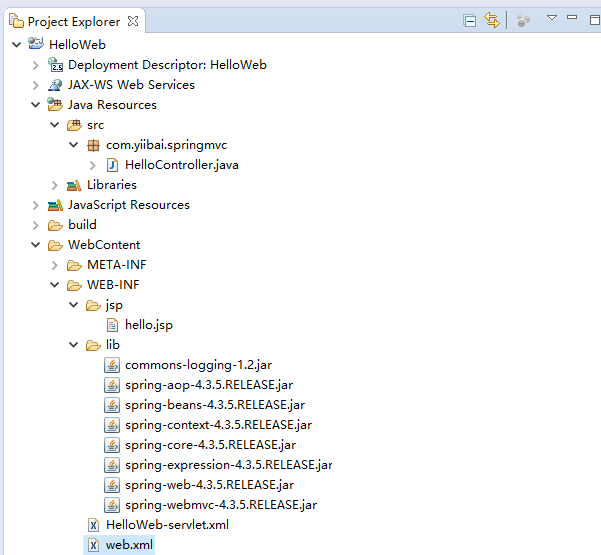Screen dimensions: 601x555
Task: Click the Libraries icon
Action: pyautogui.click(x=74, y=185)
